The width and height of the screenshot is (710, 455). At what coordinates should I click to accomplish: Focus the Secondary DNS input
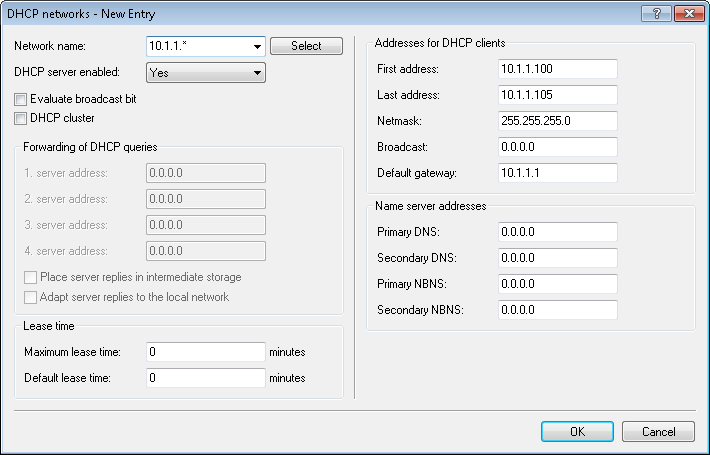pyautogui.click(x=557, y=258)
